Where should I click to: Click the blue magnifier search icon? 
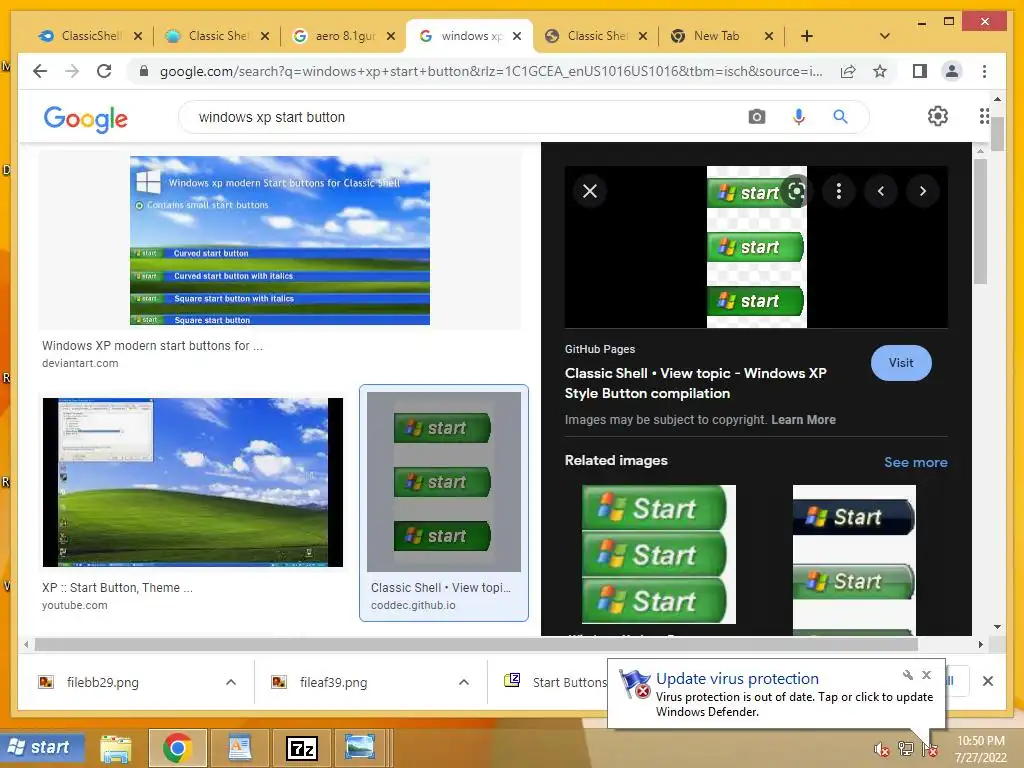pos(840,117)
